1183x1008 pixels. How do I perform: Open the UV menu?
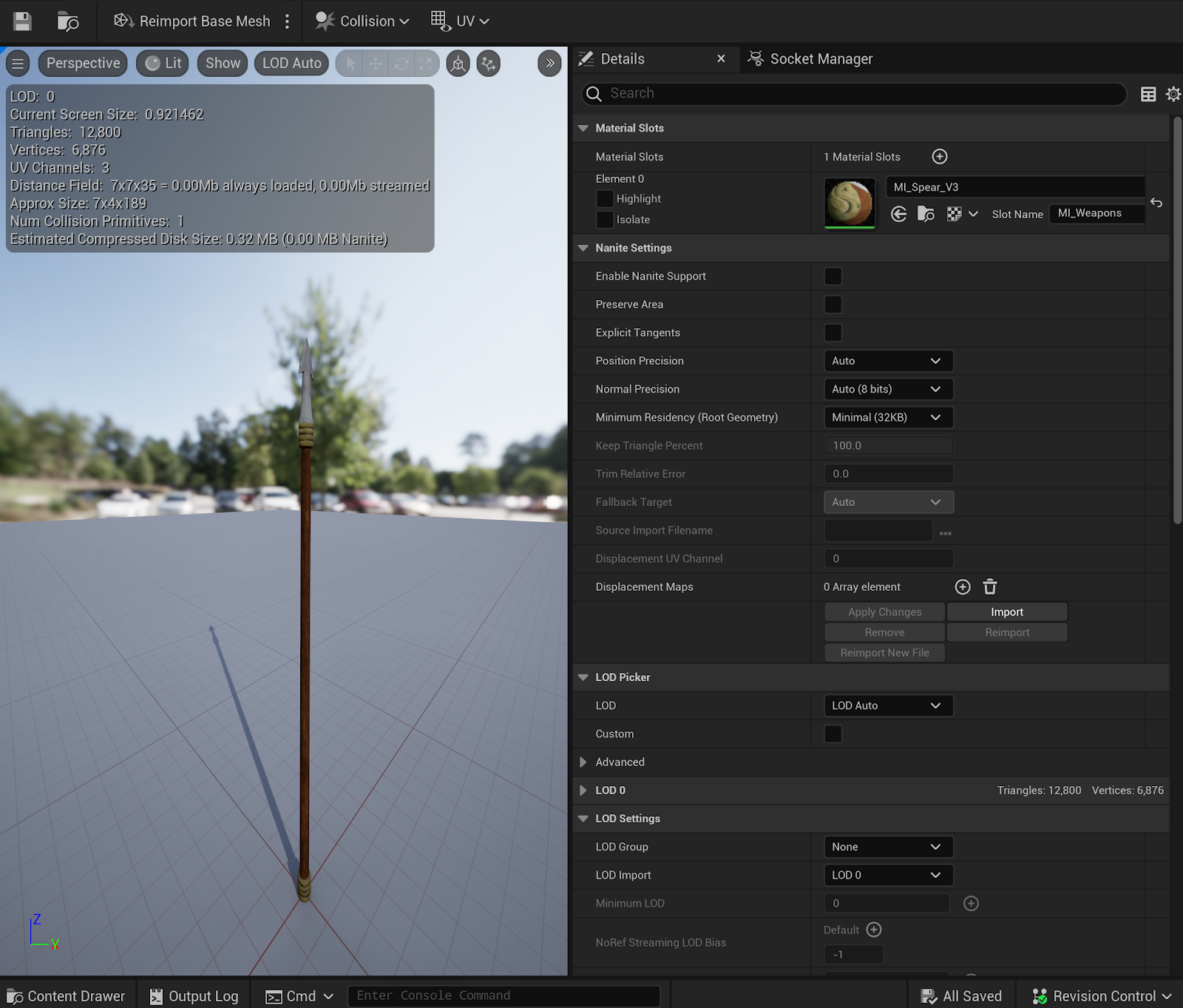pos(460,21)
